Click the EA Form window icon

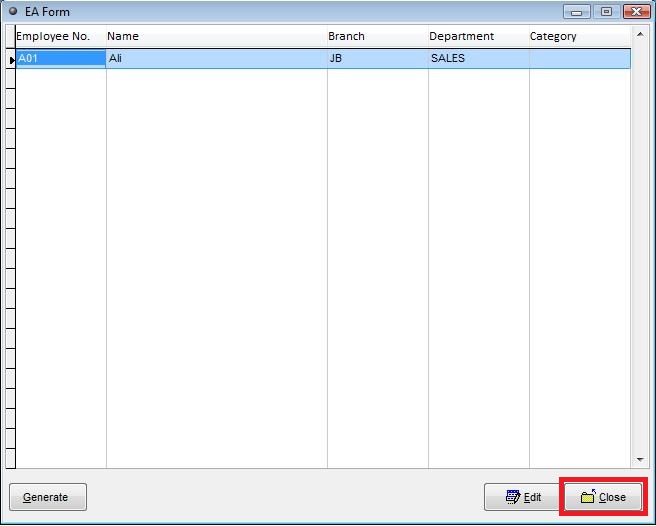pyautogui.click(x=13, y=11)
